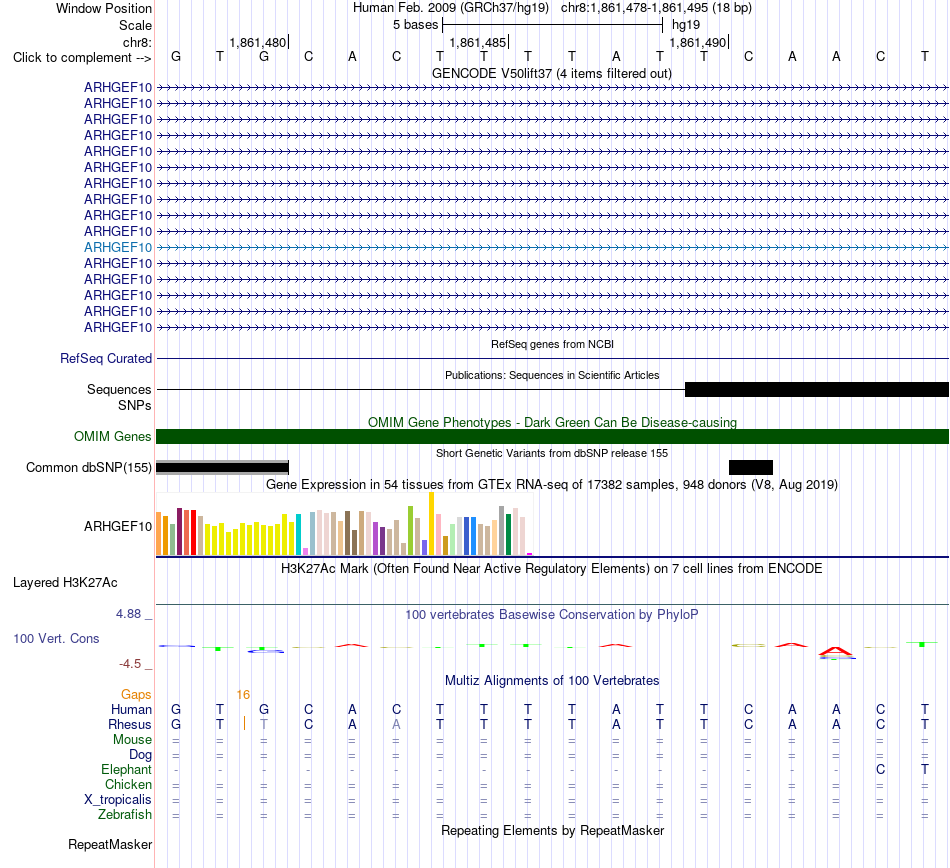This screenshot has height=868, width=950.
Task: Click the tallest gold bar in GTEx chart
Action: (x=431, y=523)
